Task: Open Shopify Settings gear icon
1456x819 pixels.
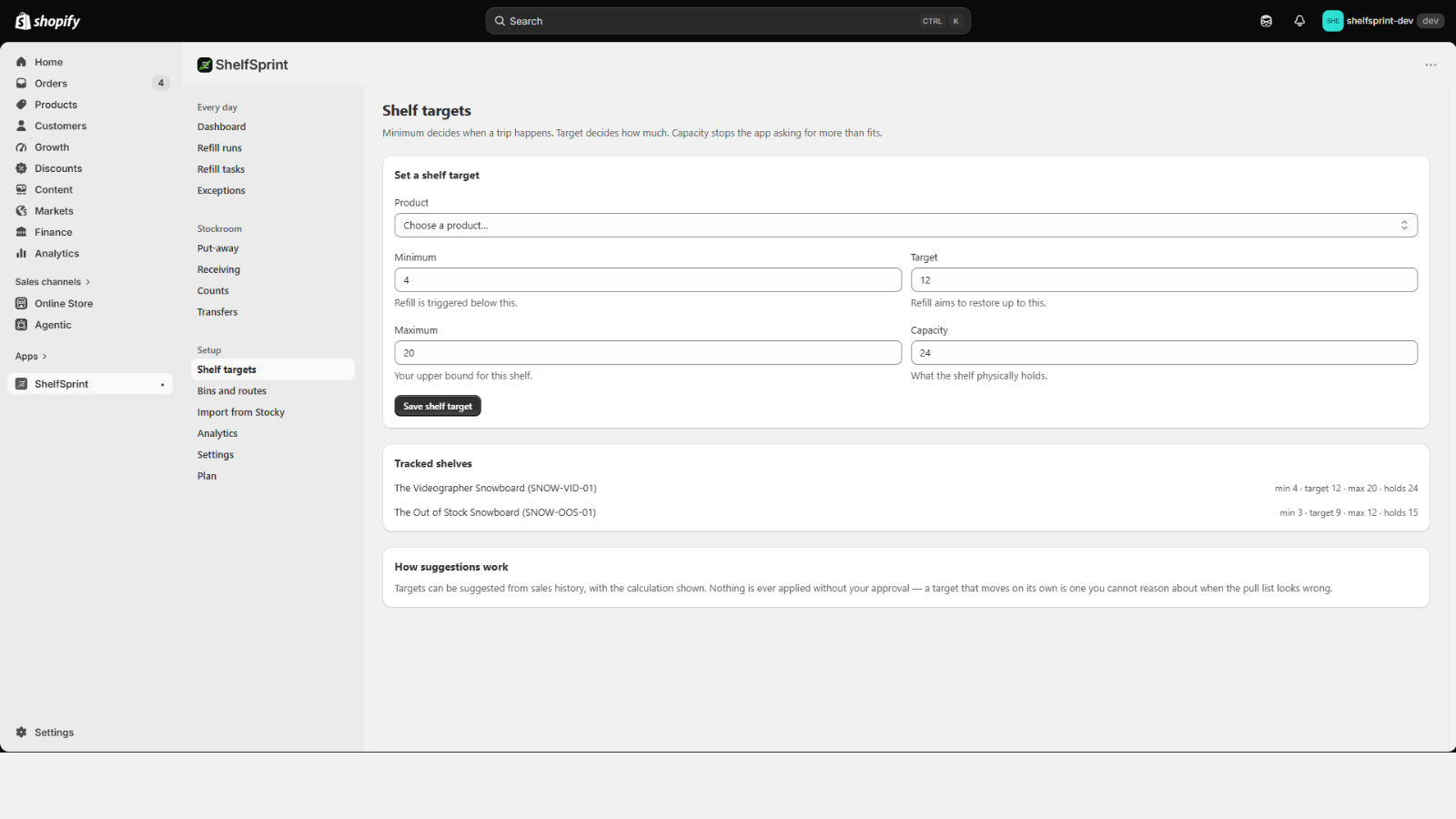Action: coord(21,733)
